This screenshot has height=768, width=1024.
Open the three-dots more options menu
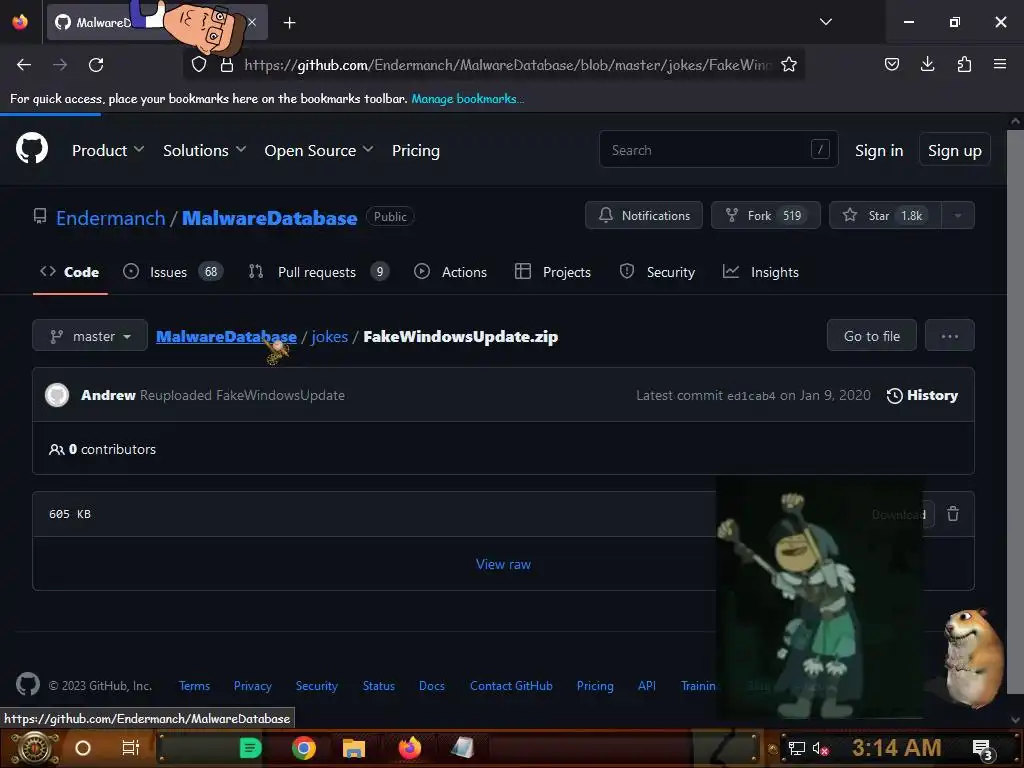point(950,336)
